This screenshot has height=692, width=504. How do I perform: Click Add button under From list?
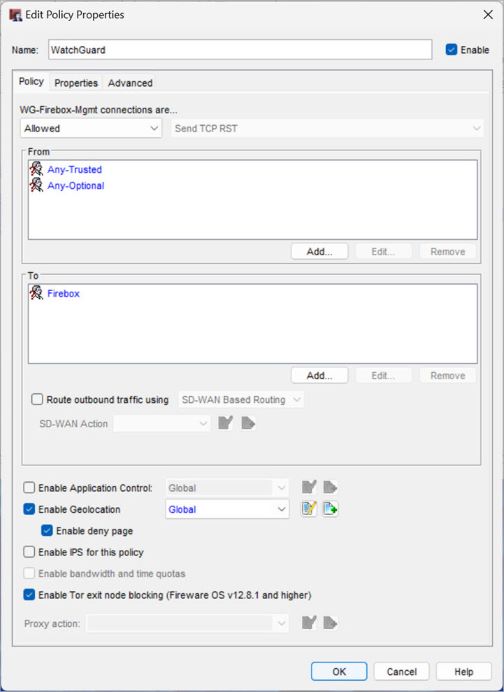[x=320, y=252]
